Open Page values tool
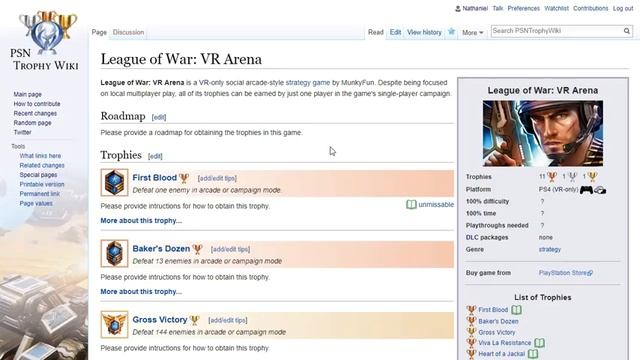 [36, 203]
